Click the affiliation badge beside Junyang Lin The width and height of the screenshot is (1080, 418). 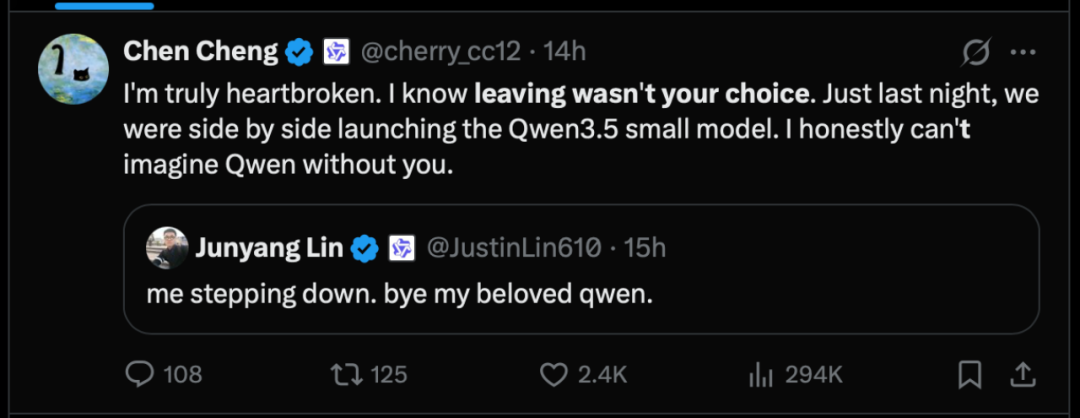pos(401,247)
